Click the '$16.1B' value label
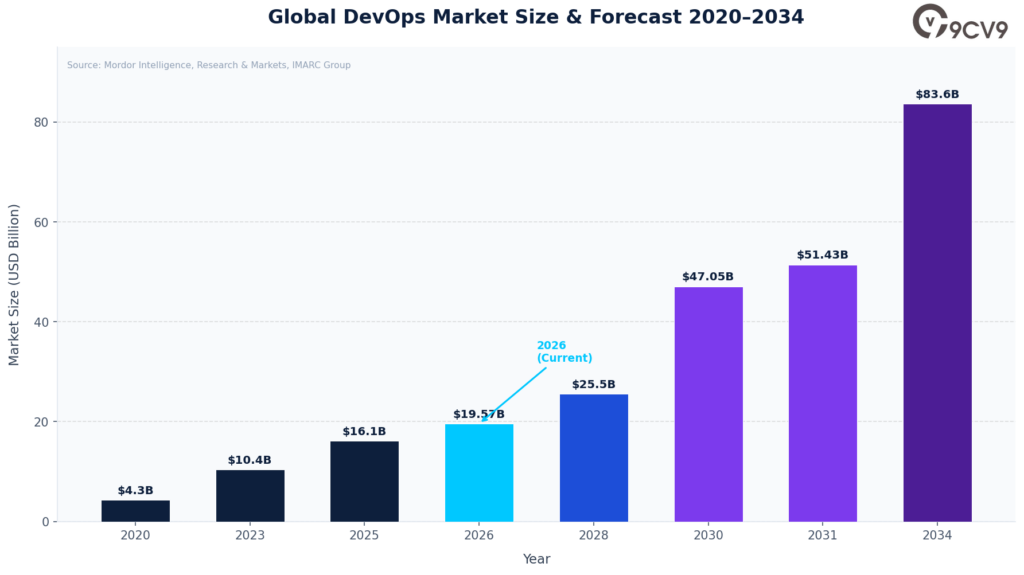The width and height of the screenshot is (1024, 575). 364,431
